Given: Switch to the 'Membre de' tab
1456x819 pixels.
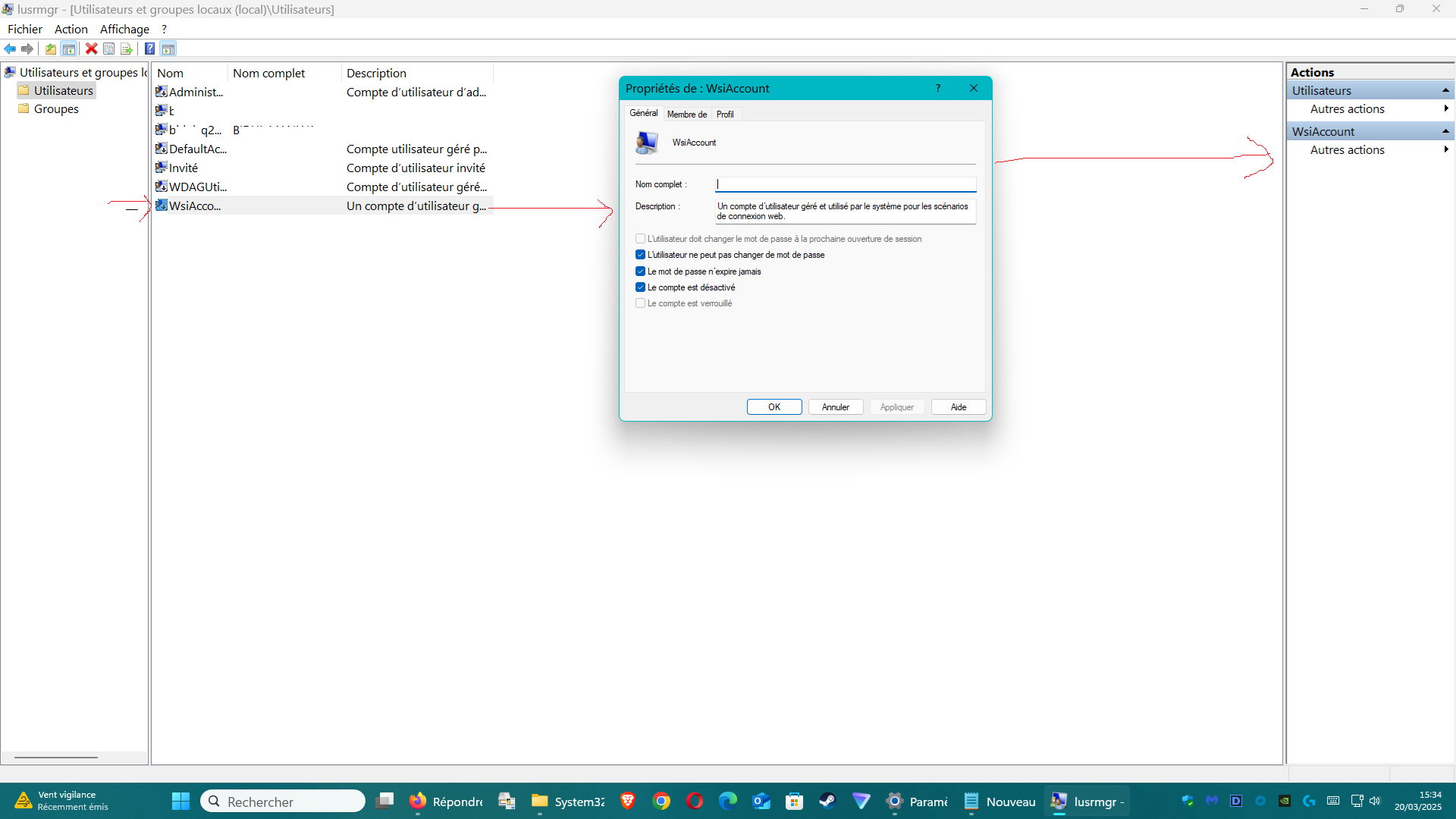Looking at the screenshot, I should pyautogui.click(x=686, y=115).
